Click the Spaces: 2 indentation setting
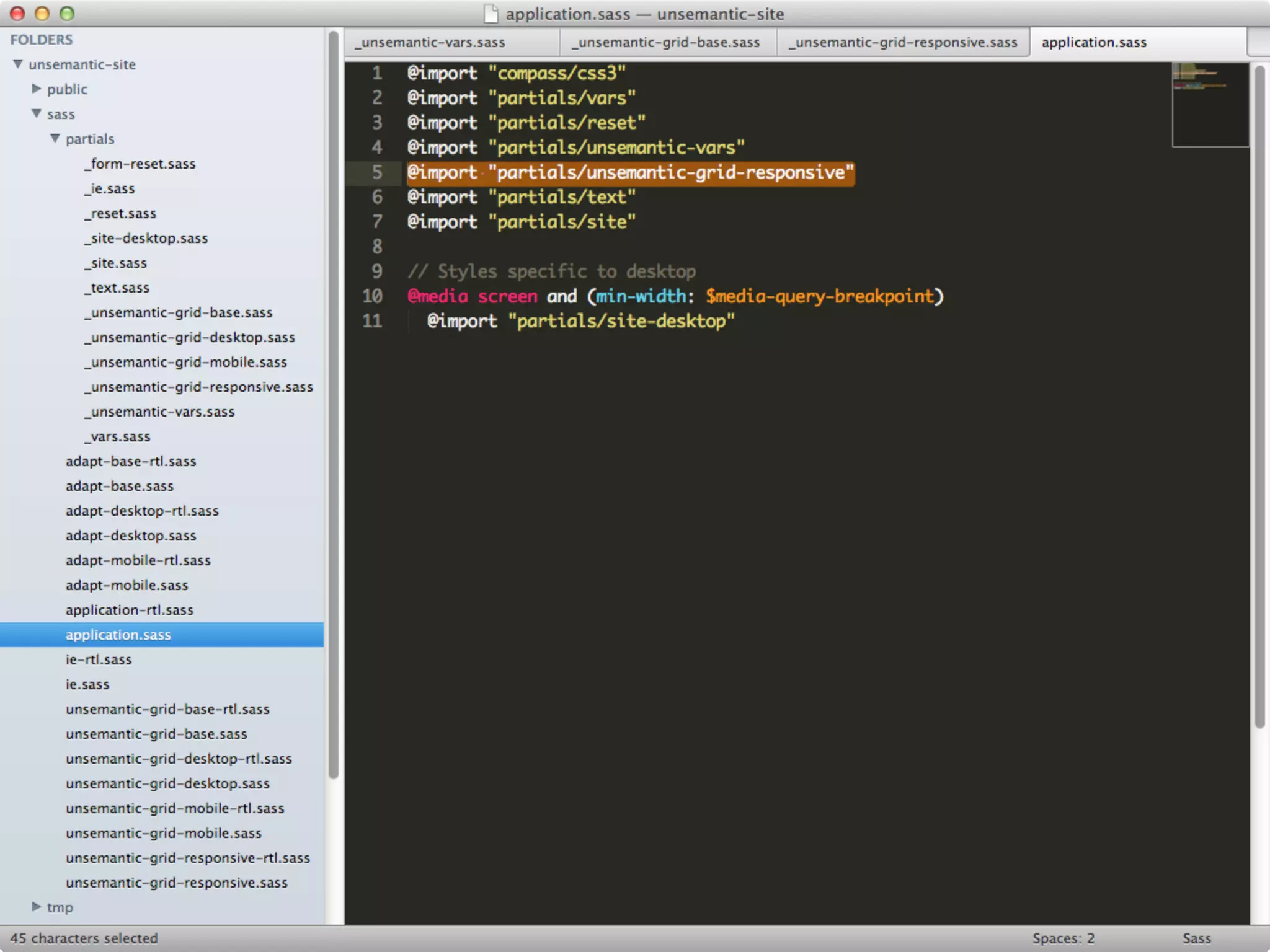The image size is (1270, 952). point(1063,938)
